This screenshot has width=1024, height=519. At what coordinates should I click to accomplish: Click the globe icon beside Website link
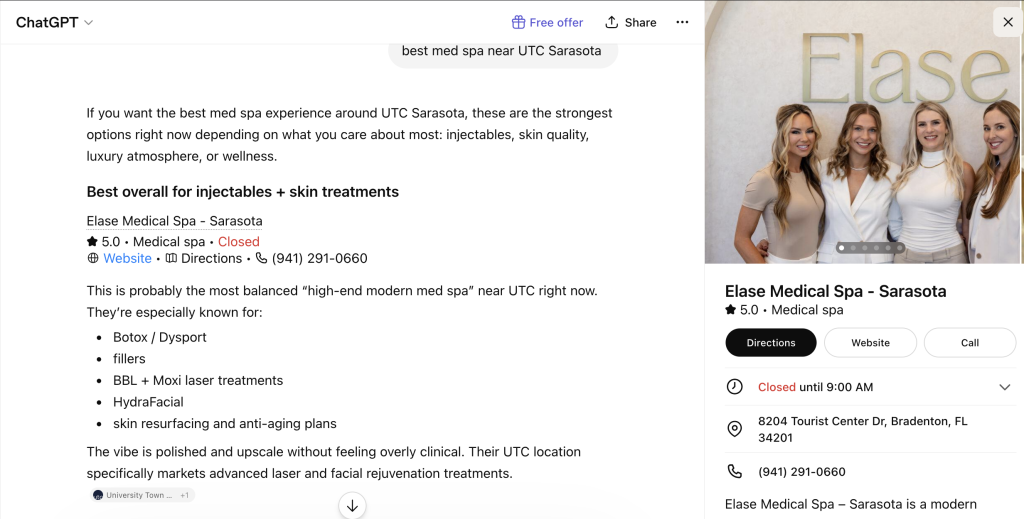93,258
